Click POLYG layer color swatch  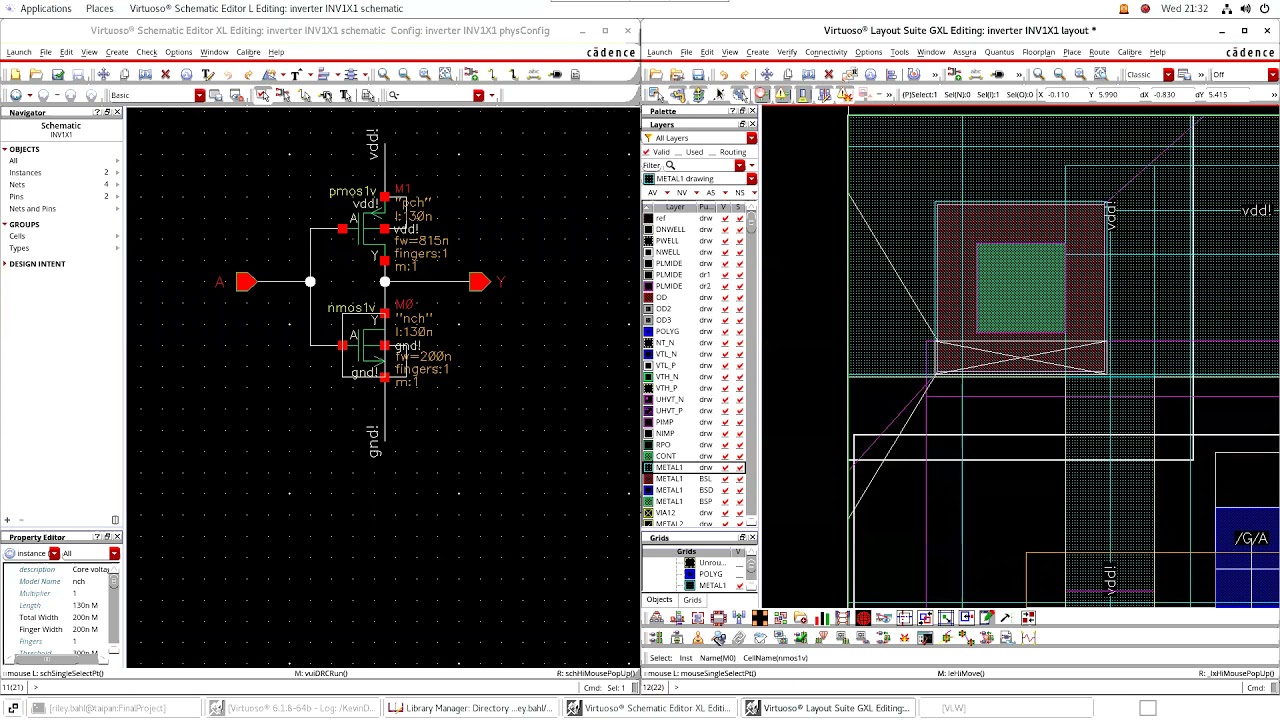(x=648, y=331)
